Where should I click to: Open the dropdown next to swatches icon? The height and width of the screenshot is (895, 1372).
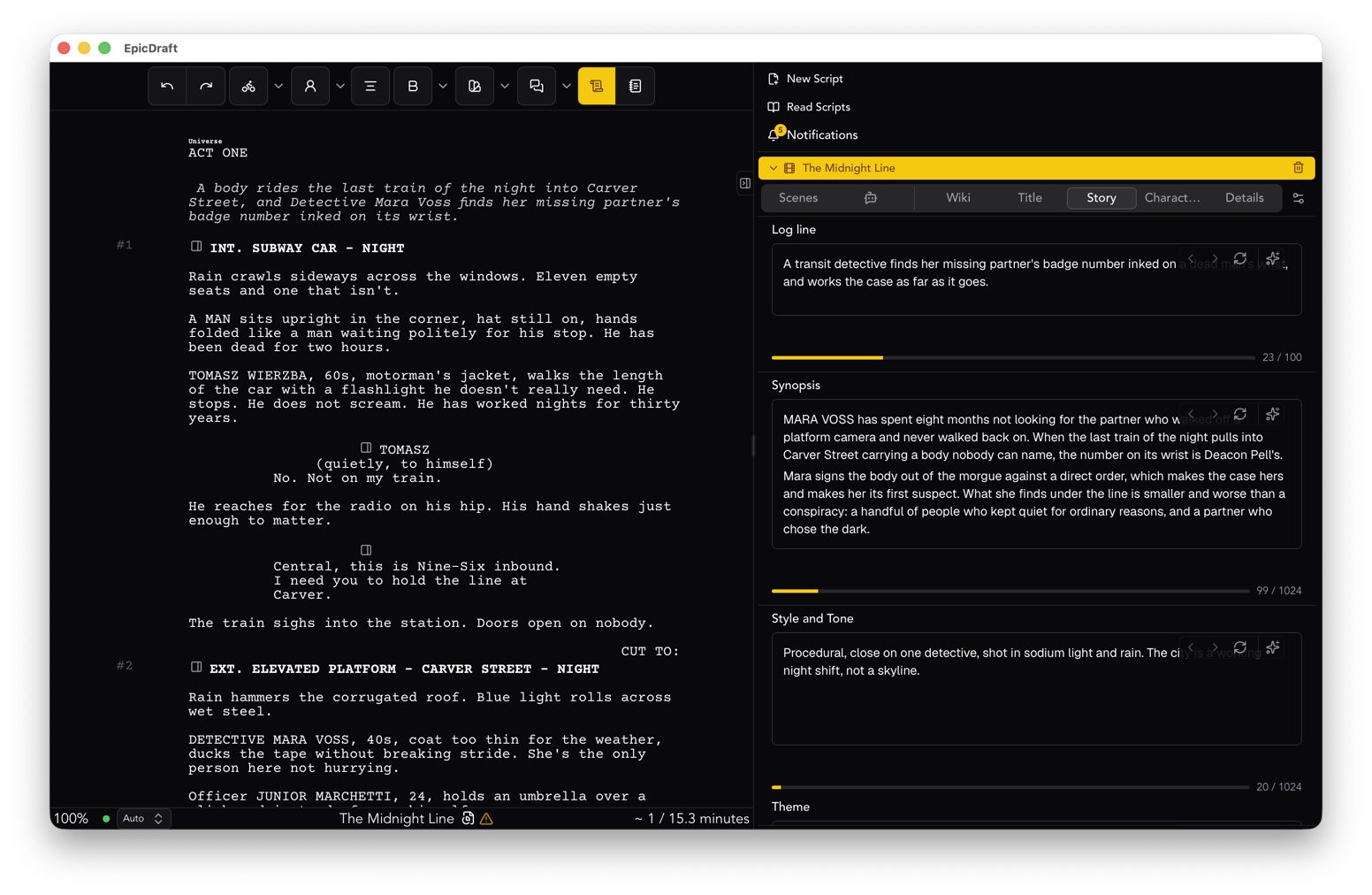tap(505, 87)
